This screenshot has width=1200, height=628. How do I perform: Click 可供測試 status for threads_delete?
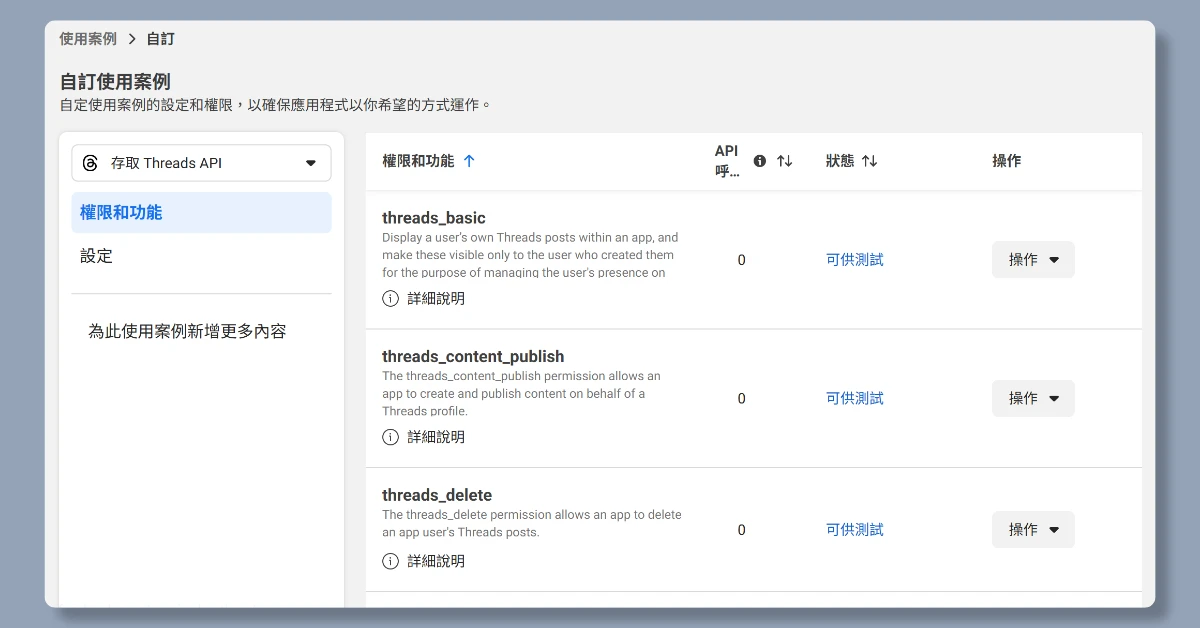(855, 530)
